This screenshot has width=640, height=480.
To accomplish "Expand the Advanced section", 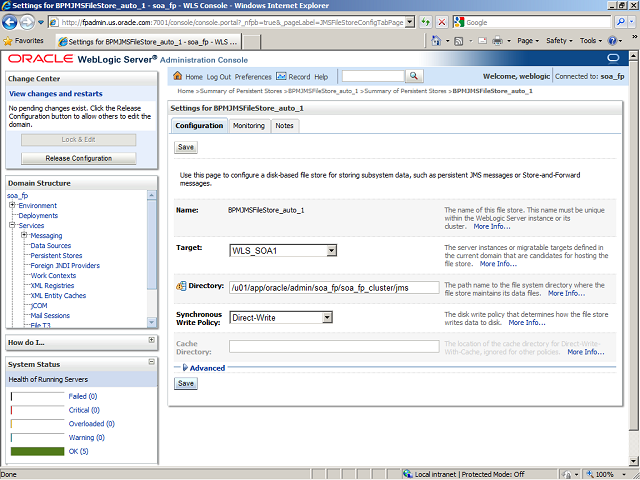I will click(x=183, y=368).
